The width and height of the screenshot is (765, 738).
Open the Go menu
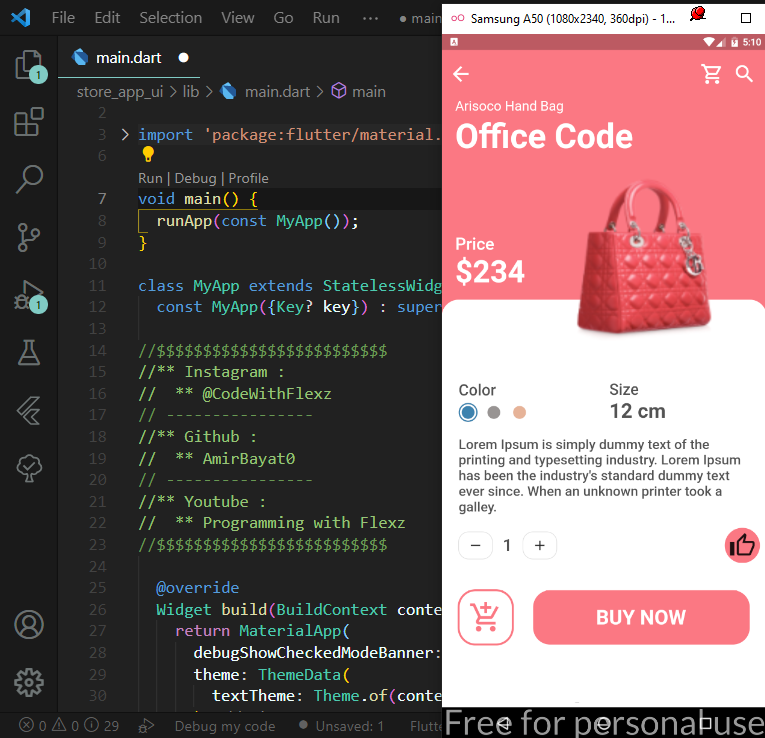283,18
